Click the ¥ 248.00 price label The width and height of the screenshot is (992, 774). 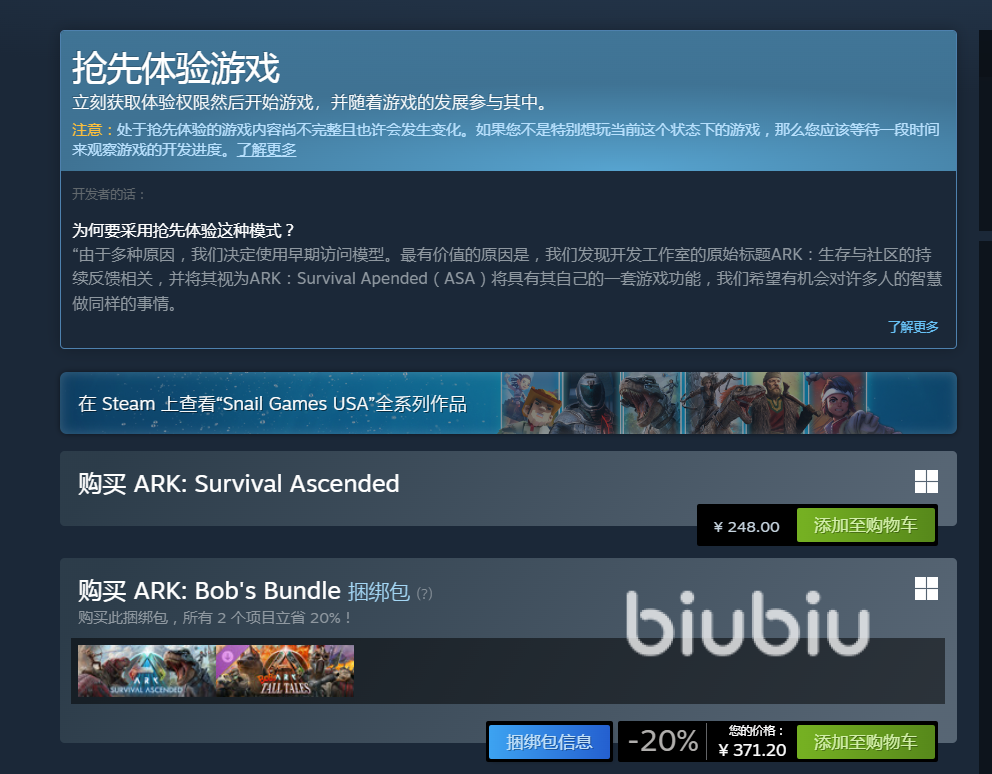[x=747, y=527]
